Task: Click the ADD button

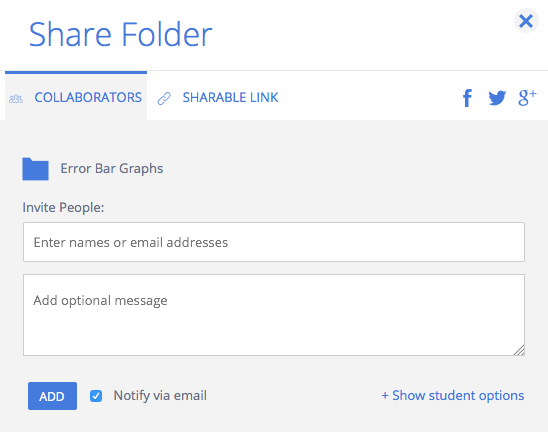Action: (x=52, y=396)
